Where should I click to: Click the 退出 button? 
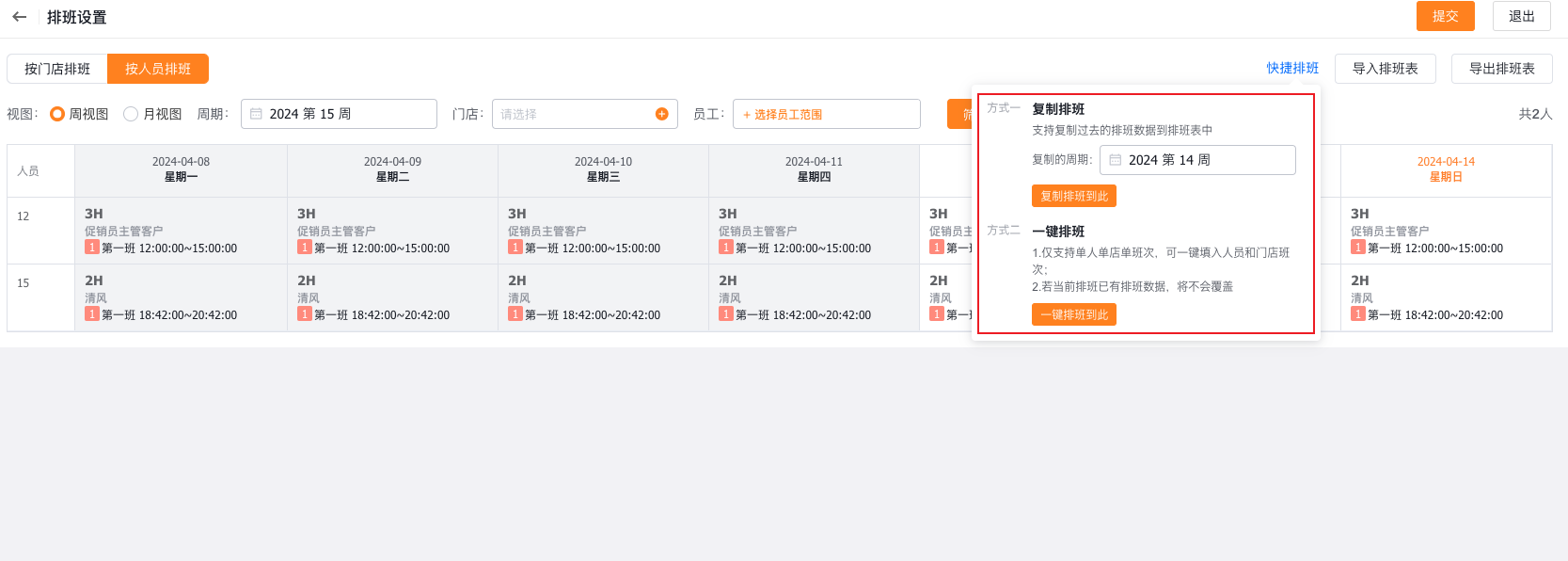[x=1522, y=16]
